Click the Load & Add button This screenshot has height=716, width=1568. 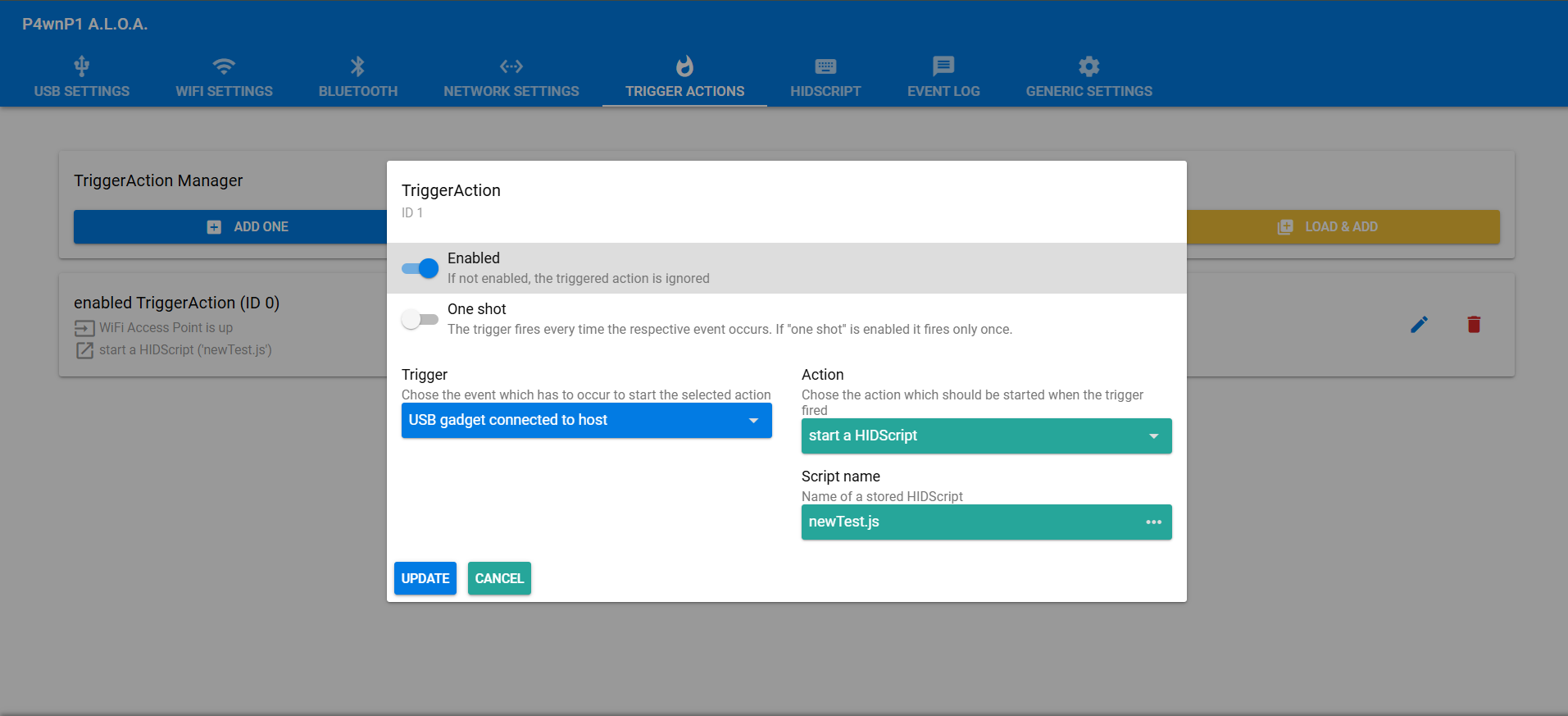pos(1343,227)
